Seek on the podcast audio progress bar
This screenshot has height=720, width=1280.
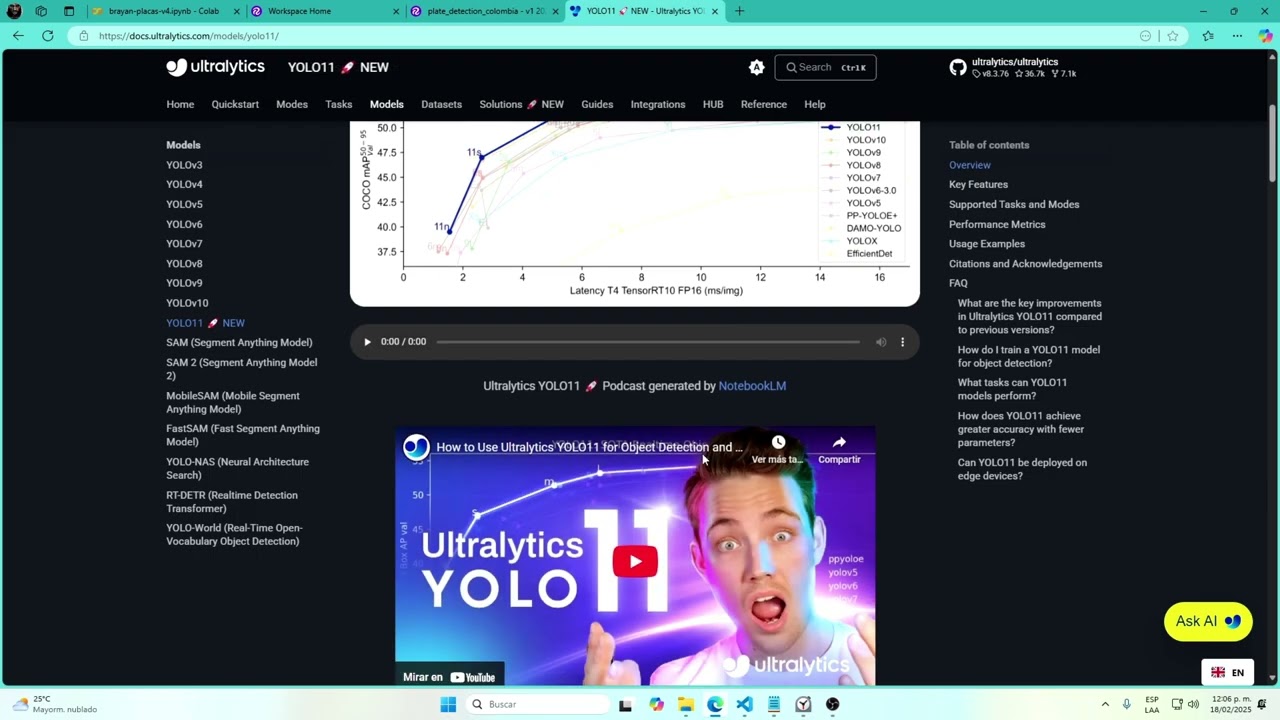point(648,342)
